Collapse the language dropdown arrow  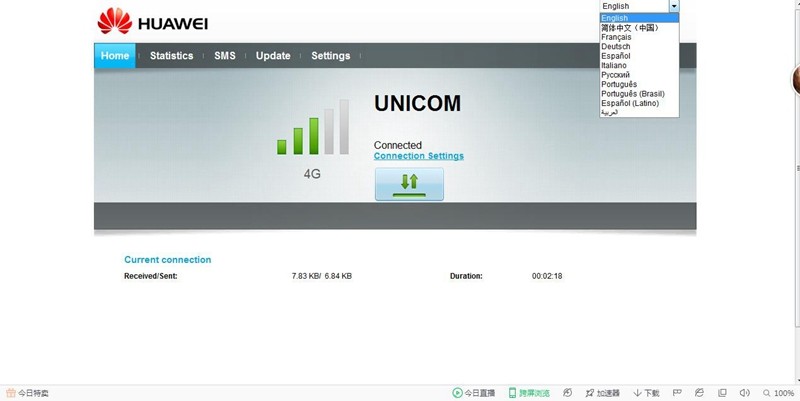674,6
